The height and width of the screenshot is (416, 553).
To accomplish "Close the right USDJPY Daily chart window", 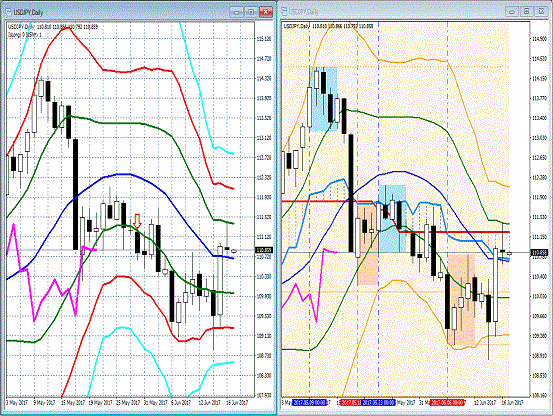I will pyautogui.click(x=541, y=12).
